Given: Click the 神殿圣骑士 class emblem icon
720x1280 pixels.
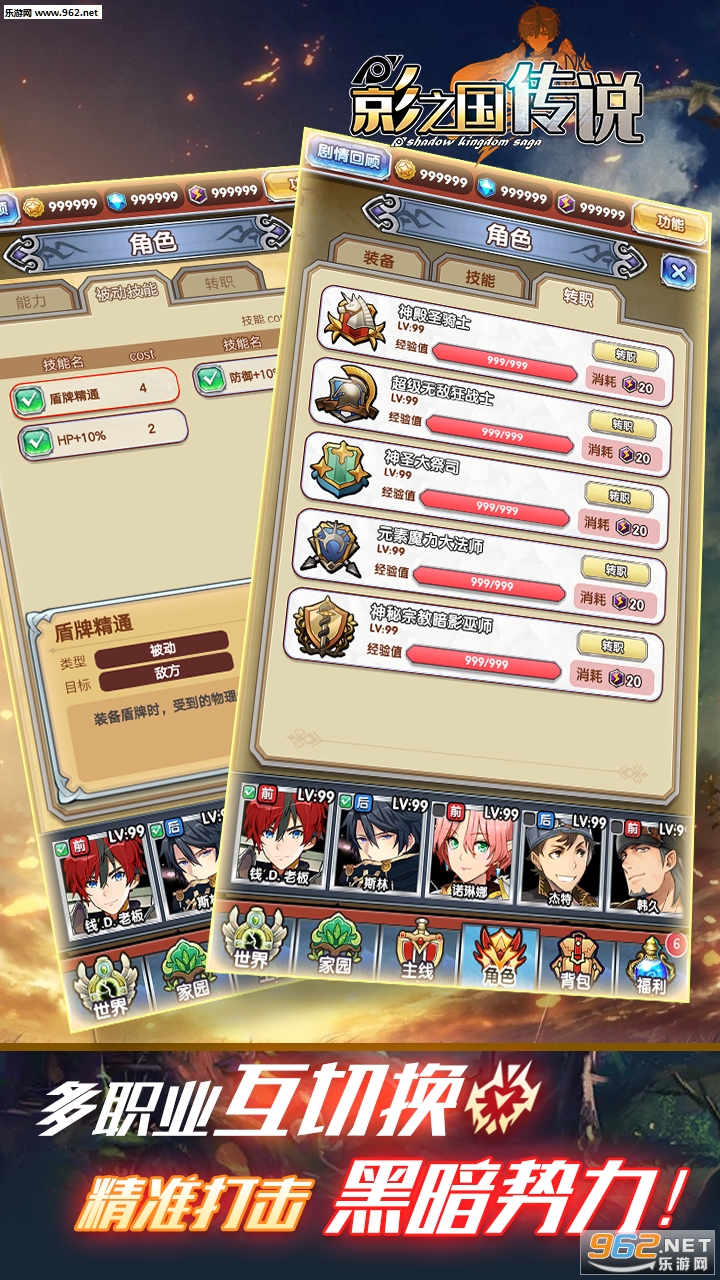Looking at the screenshot, I should click(358, 322).
